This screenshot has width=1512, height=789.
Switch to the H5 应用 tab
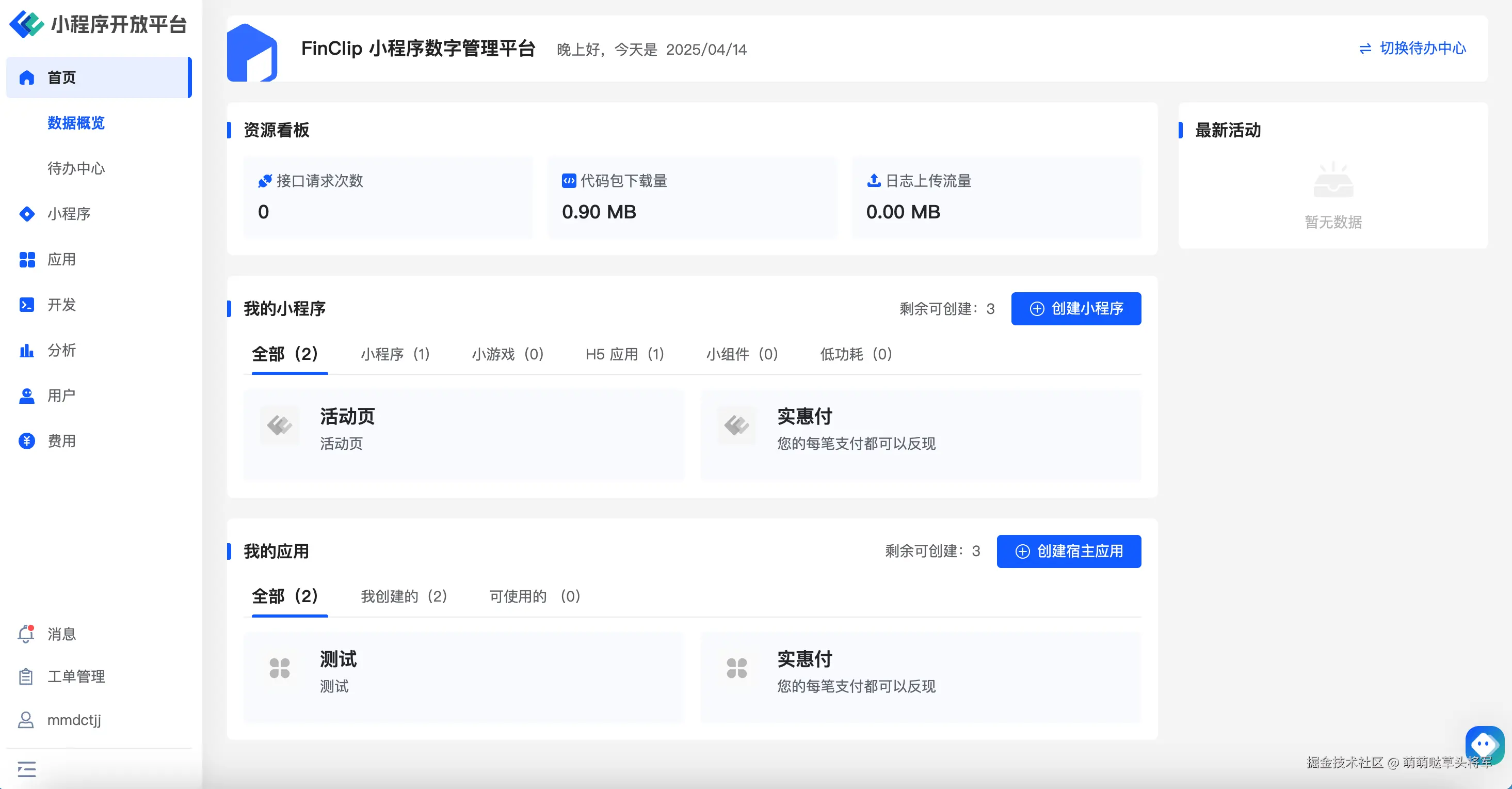(624, 354)
